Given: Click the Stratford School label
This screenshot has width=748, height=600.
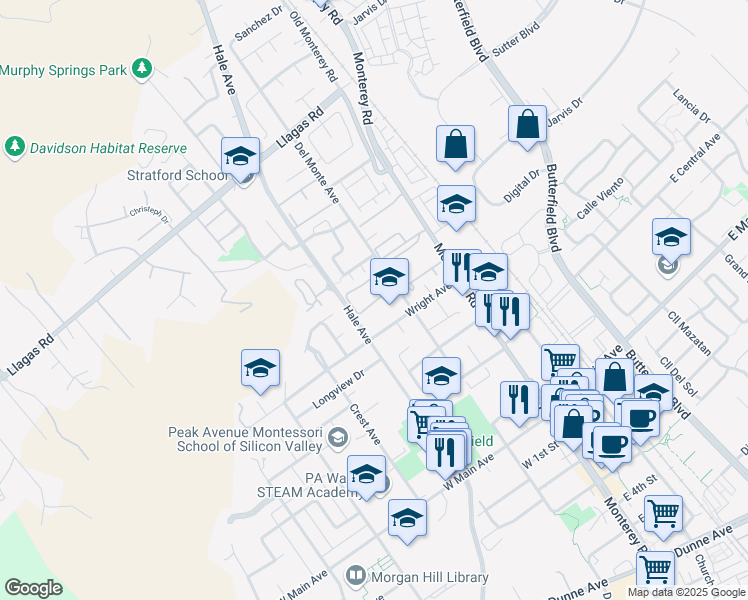Looking at the screenshot, I should pyautogui.click(x=177, y=176).
